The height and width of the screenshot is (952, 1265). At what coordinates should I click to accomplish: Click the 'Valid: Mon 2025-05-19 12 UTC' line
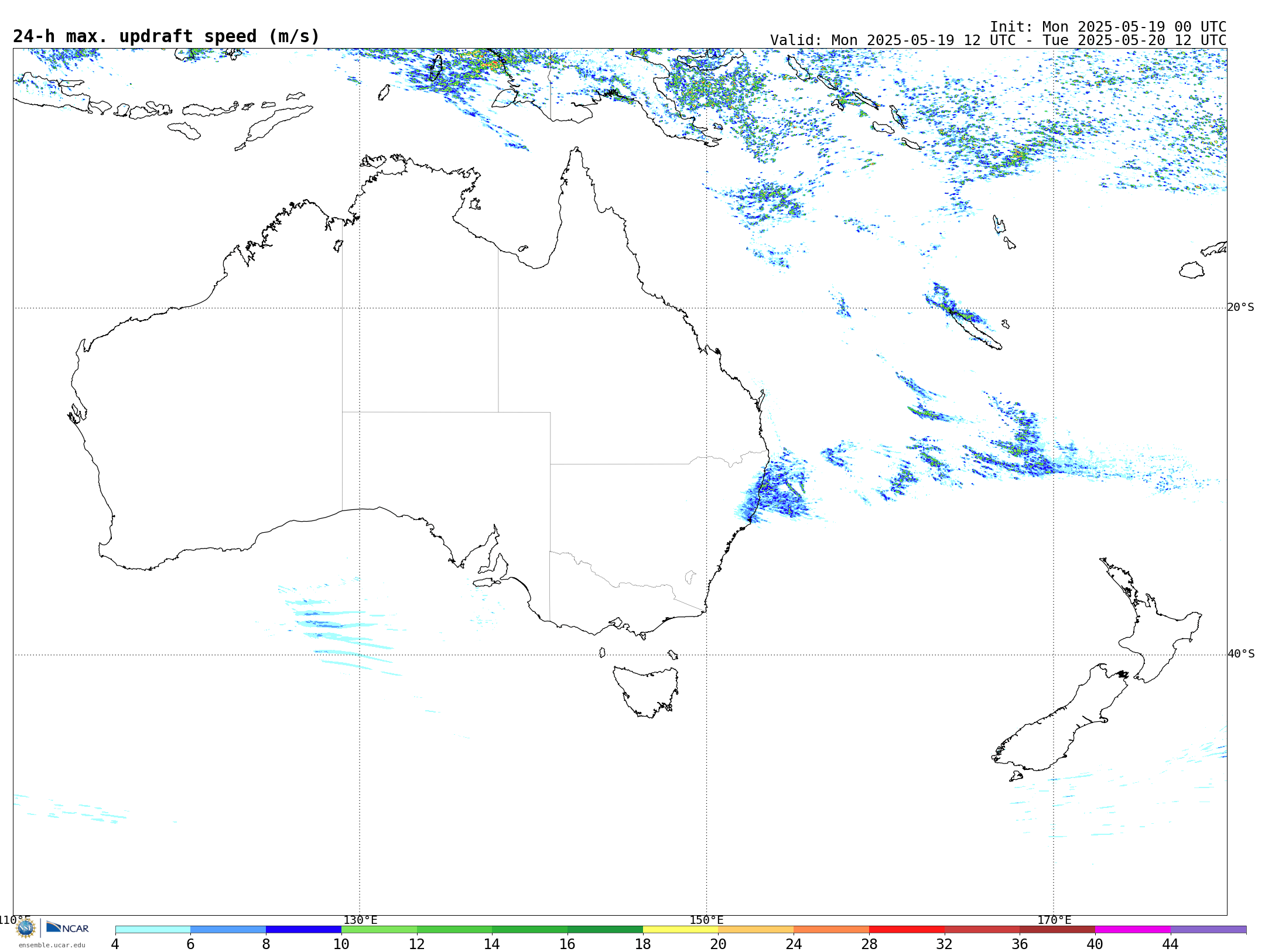point(998,40)
